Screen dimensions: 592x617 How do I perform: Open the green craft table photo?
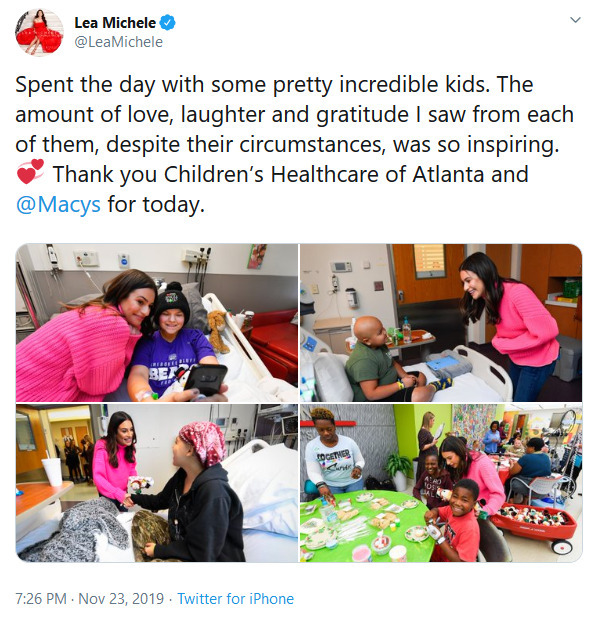441,483
